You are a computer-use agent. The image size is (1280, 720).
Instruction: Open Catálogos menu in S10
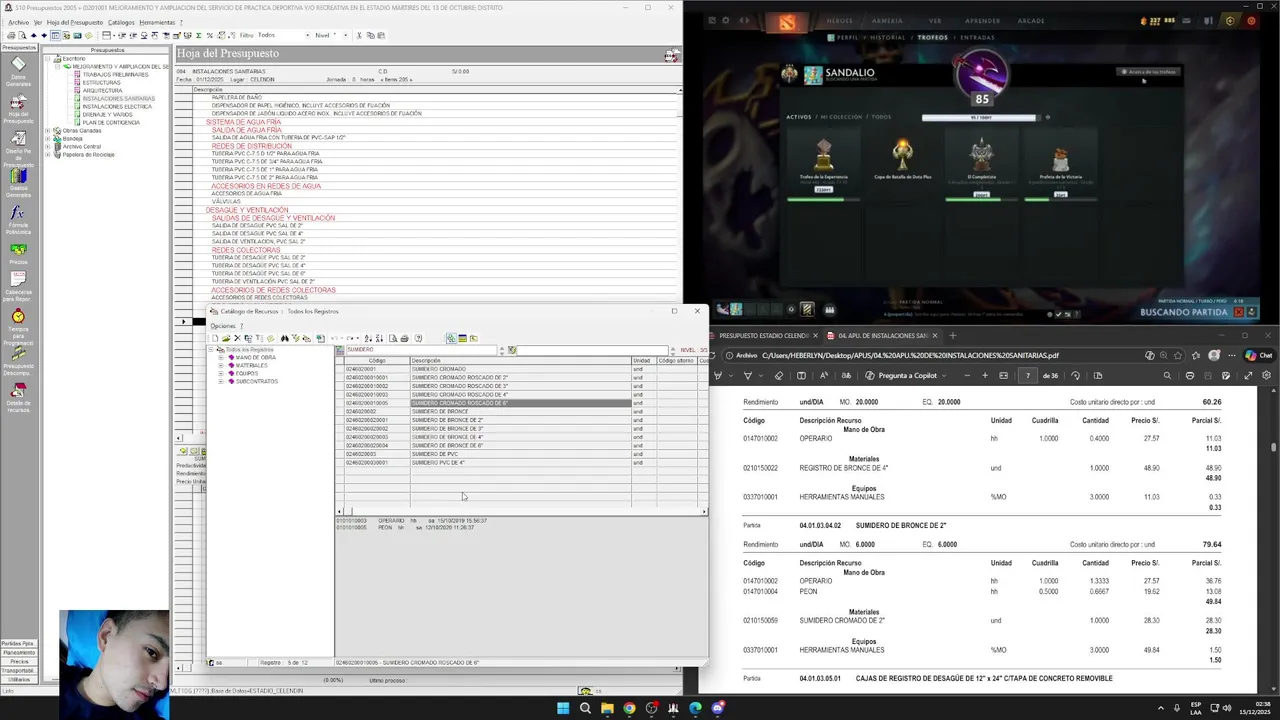click(121, 22)
